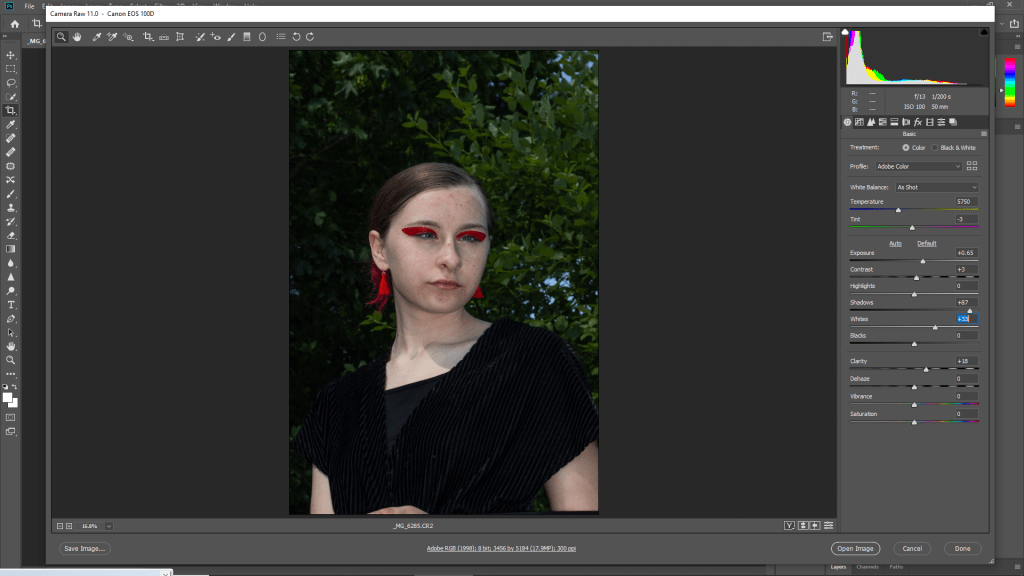Choose the Crop tool in Camera Raw
This screenshot has height=576, width=1024.
click(x=147, y=37)
